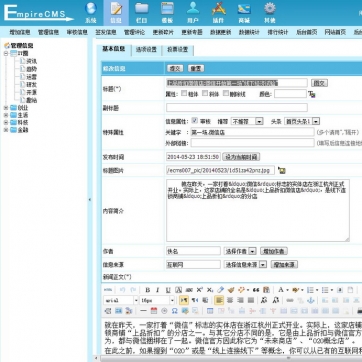Image resolution: width=362 pixels, height=362 pixels.
Task: Open the 用户 person icon in top navigation
Action: pos(193,9)
